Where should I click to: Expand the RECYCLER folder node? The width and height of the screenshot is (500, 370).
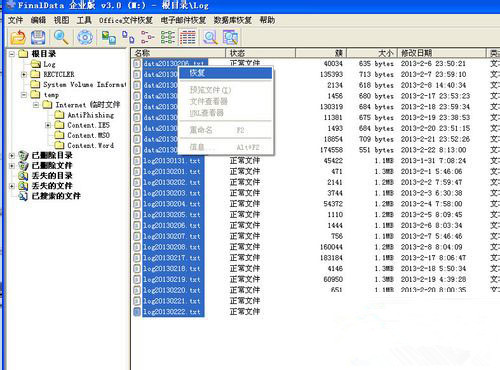(24, 74)
